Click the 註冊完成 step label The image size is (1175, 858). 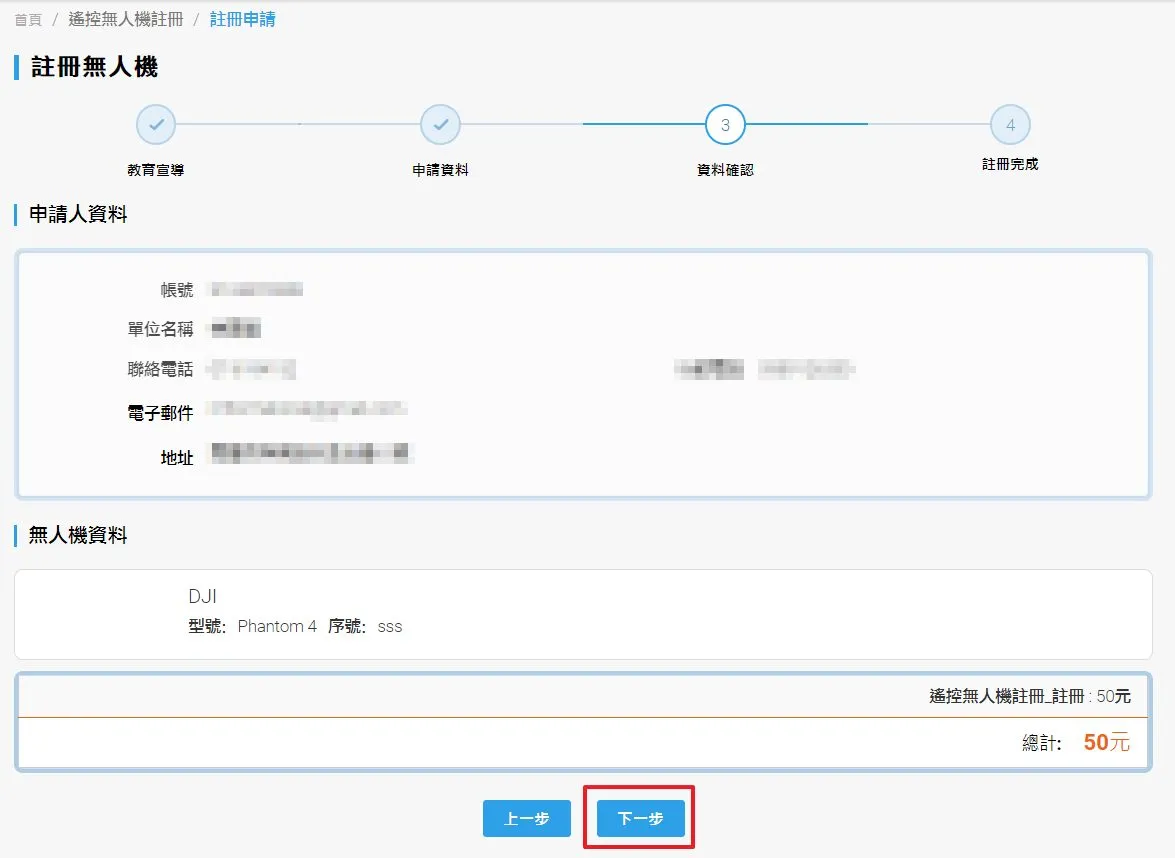(x=1010, y=164)
